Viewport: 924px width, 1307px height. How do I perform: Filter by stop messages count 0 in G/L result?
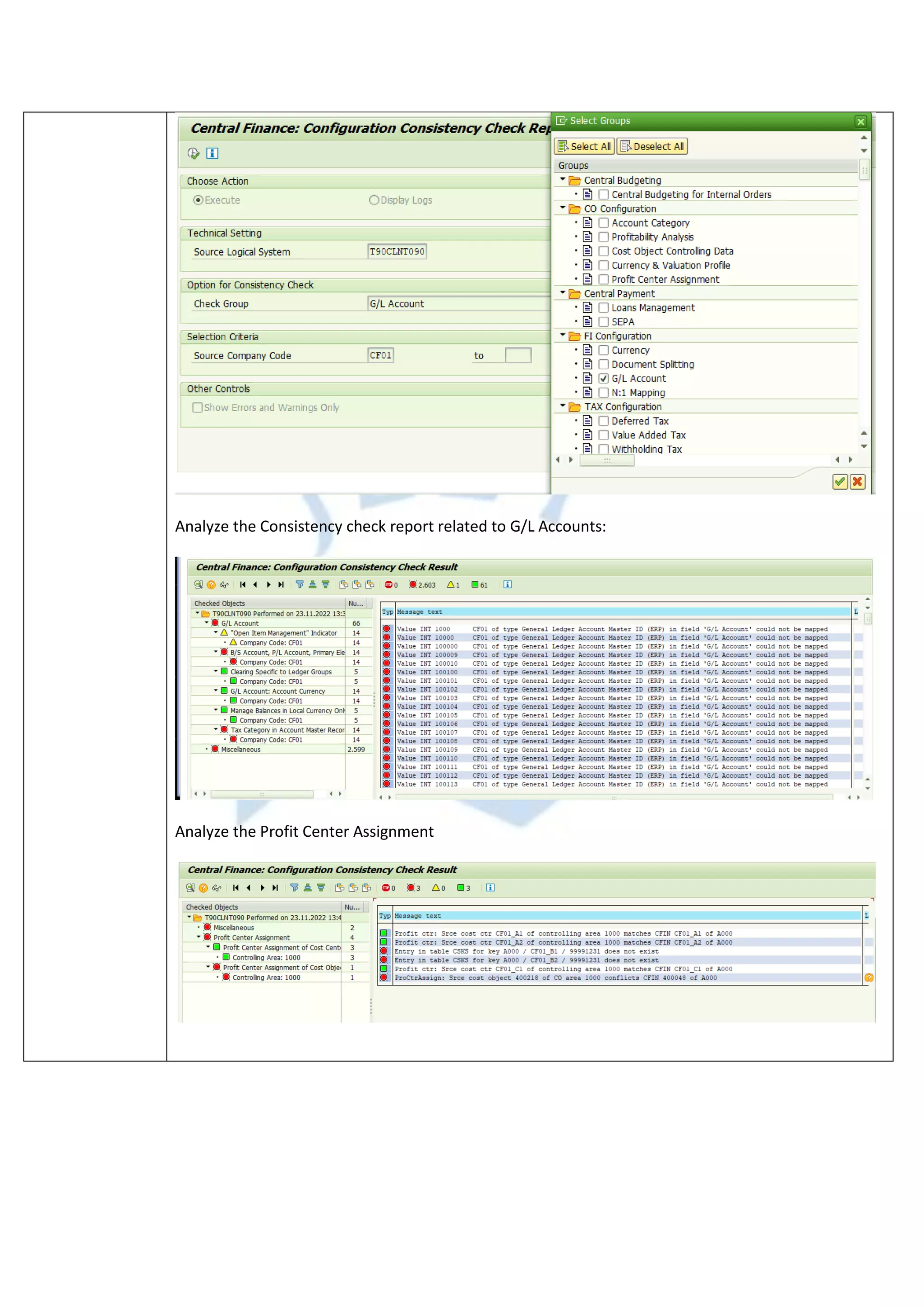[x=391, y=584]
